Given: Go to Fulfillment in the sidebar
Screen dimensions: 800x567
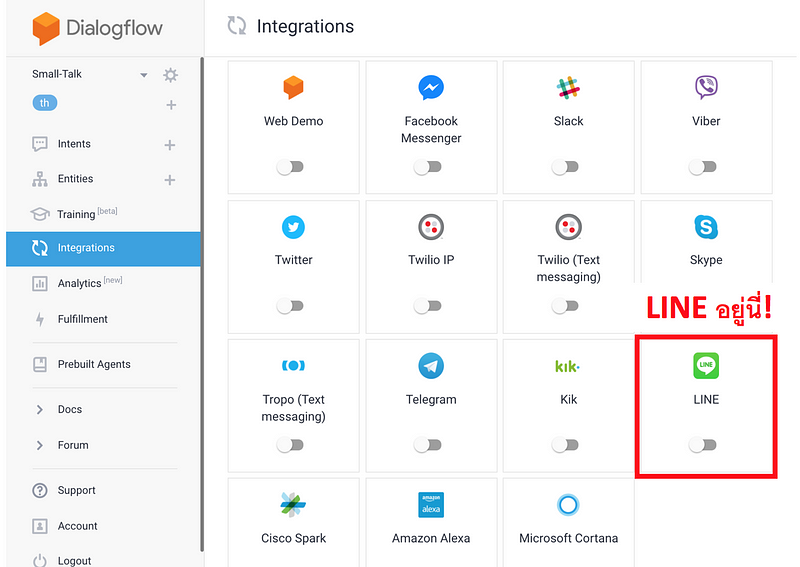Looking at the screenshot, I should pos(82,319).
